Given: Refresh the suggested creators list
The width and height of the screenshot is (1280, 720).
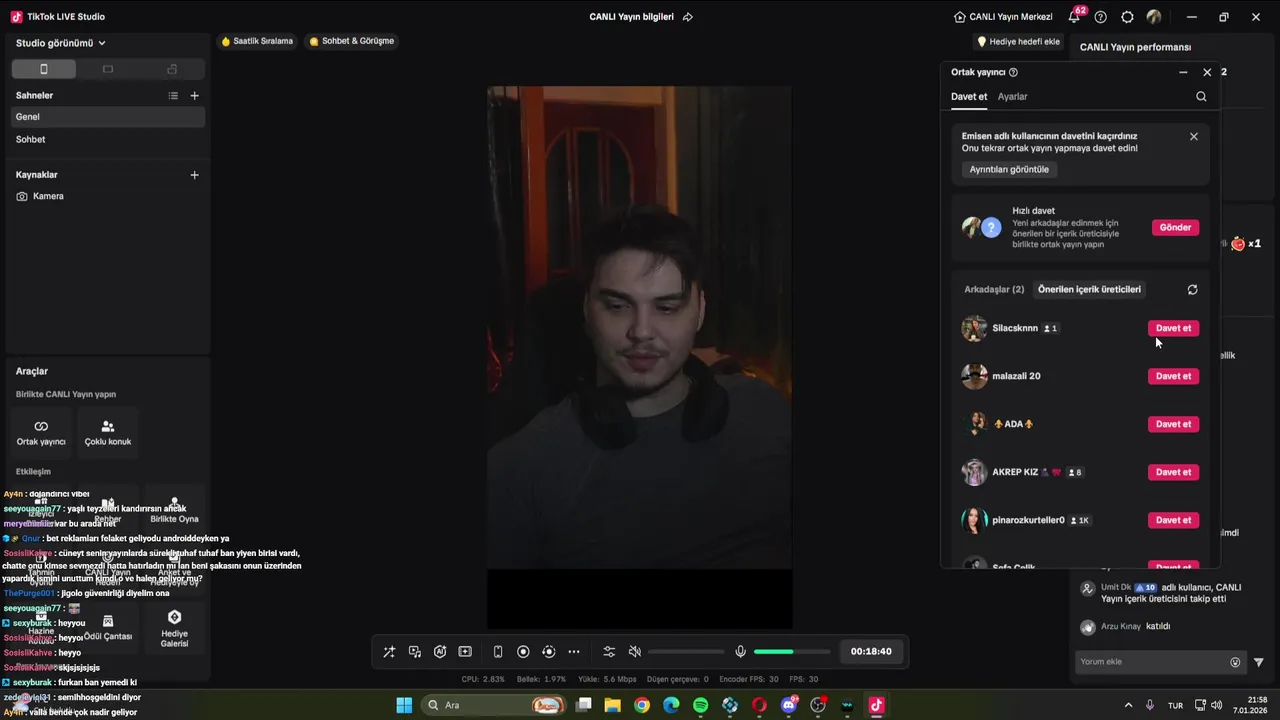Looking at the screenshot, I should [1192, 290].
